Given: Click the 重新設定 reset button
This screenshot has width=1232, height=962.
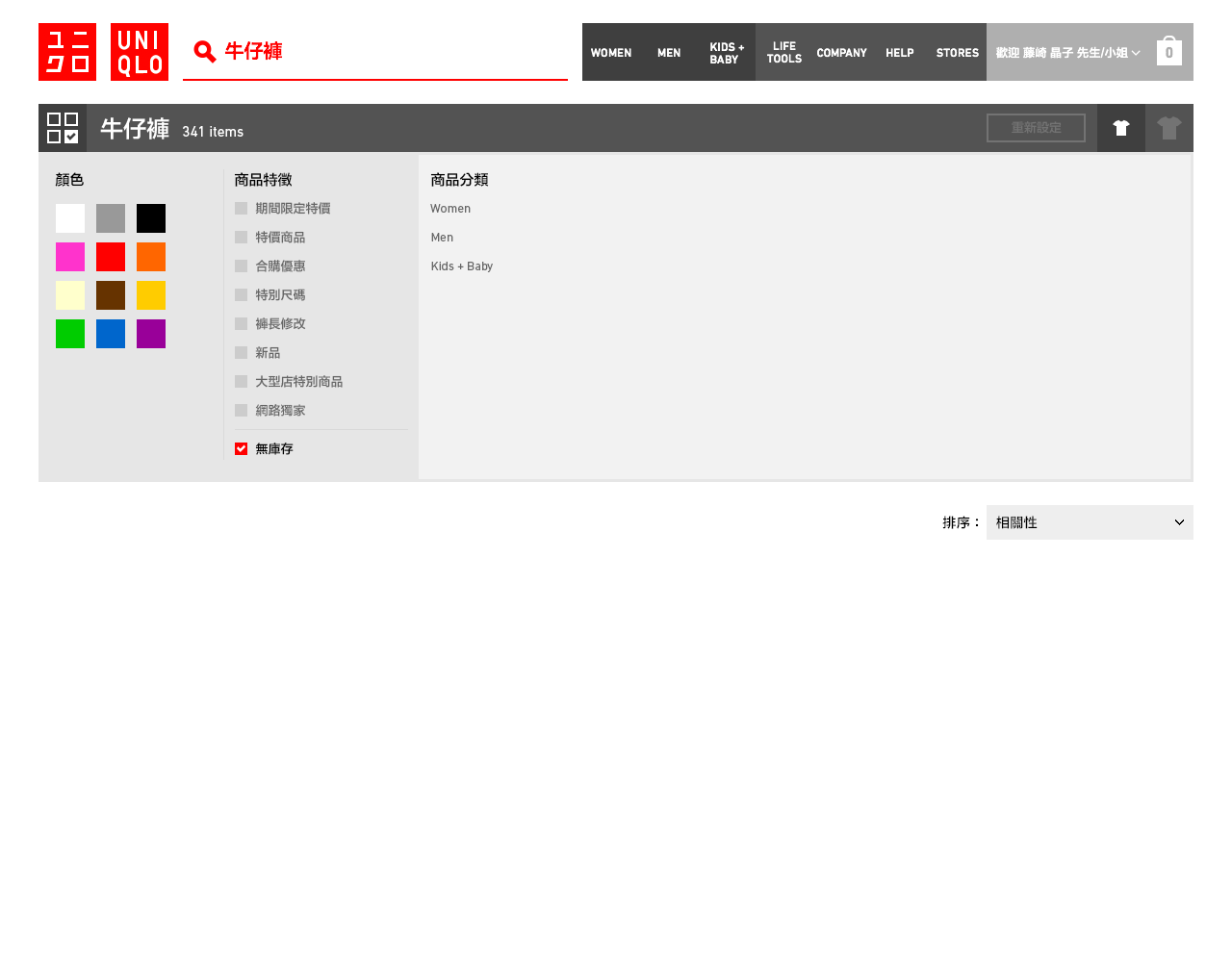Looking at the screenshot, I should pos(1036,128).
